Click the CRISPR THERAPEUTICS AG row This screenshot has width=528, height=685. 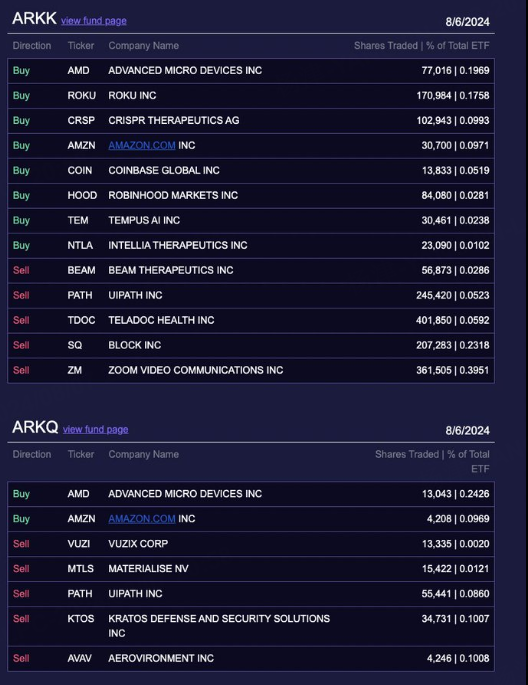pos(251,121)
